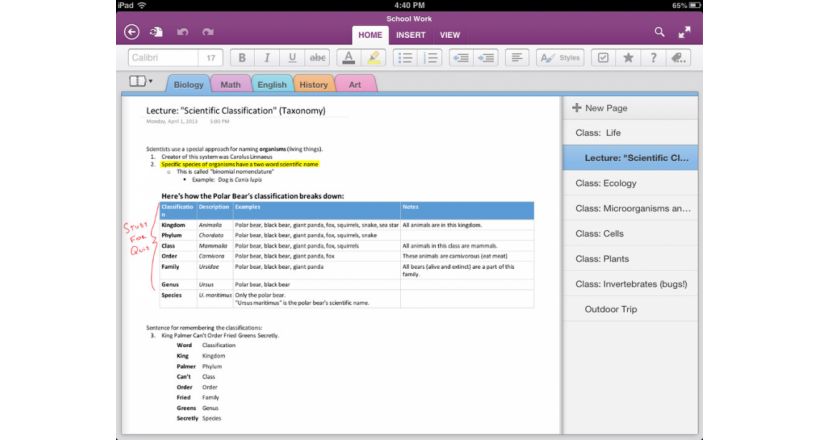The image size is (820, 440).
Task: Increase the indent level
Action: click(x=486, y=58)
